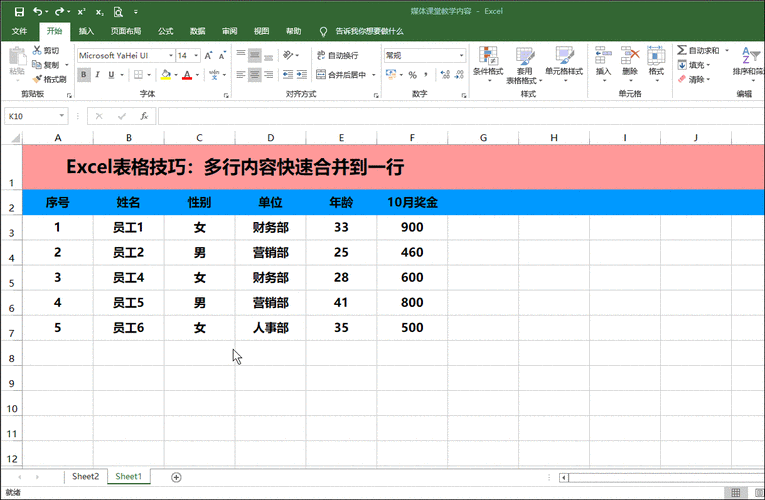Viewport: 765px width, 500px height.
Task: Click the Name Box showing K10
Action: 36,116
